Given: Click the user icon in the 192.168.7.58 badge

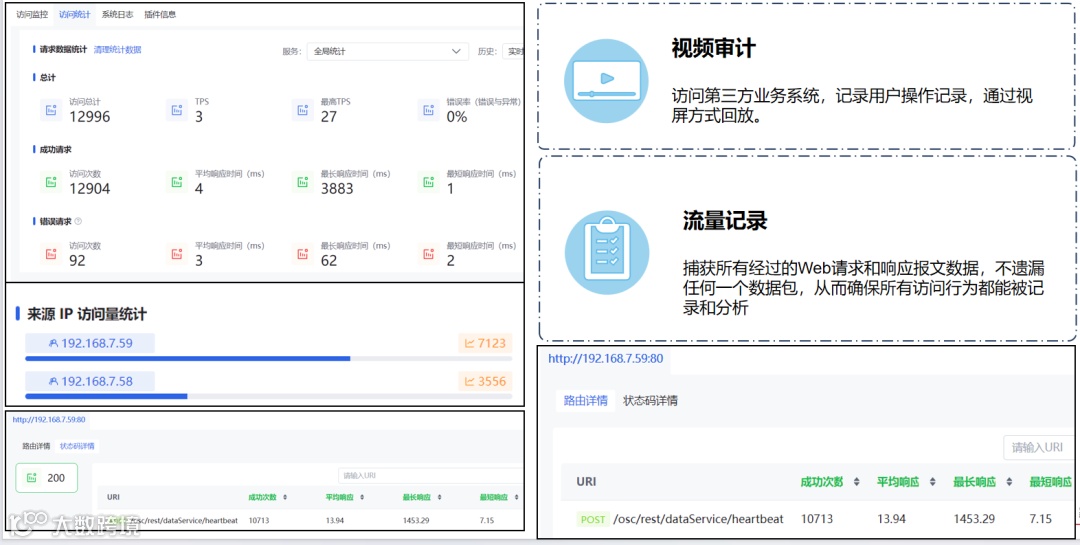Looking at the screenshot, I should pyautogui.click(x=53, y=382).
